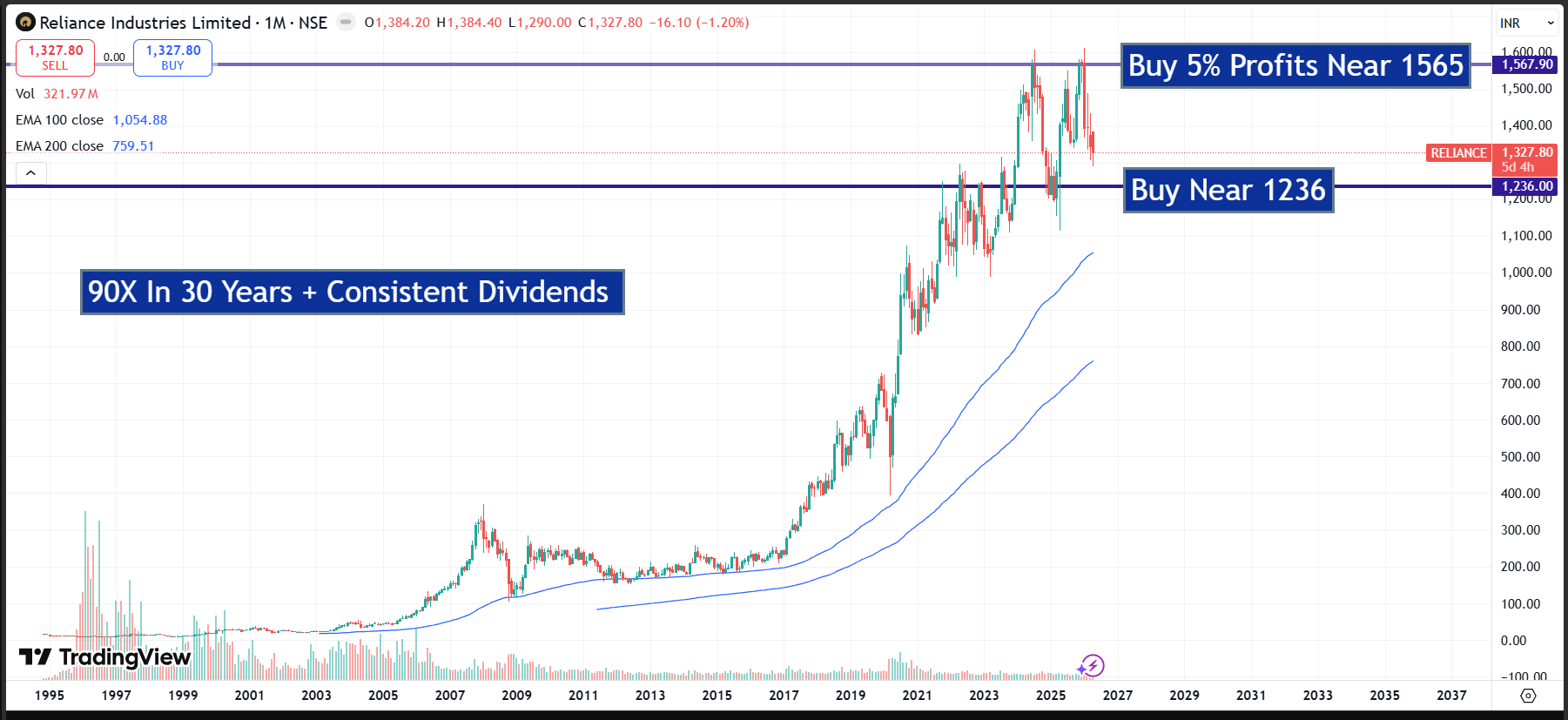Open the TradingView logo link
Viewport: 1568px width, 720px height.
pyautogui.click(x=104, y=657)
